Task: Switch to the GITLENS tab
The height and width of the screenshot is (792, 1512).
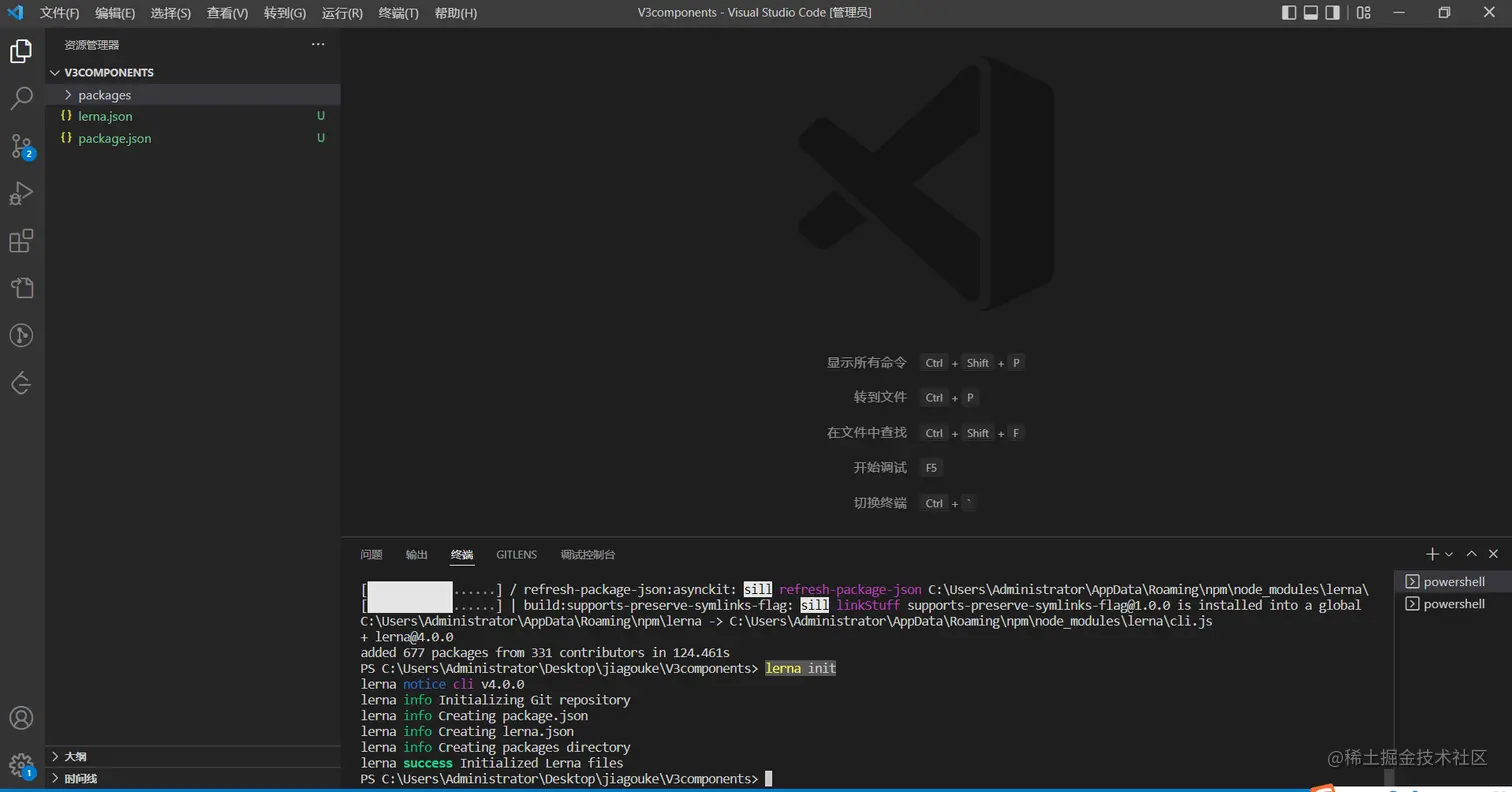Action: click(516, 555)
